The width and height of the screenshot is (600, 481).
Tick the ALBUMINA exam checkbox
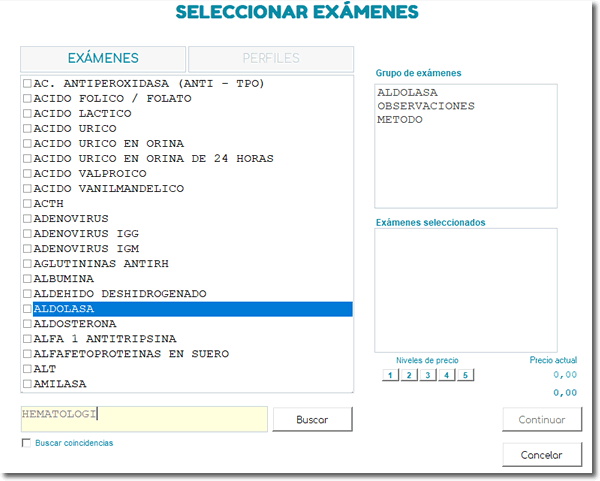[27, 279]
